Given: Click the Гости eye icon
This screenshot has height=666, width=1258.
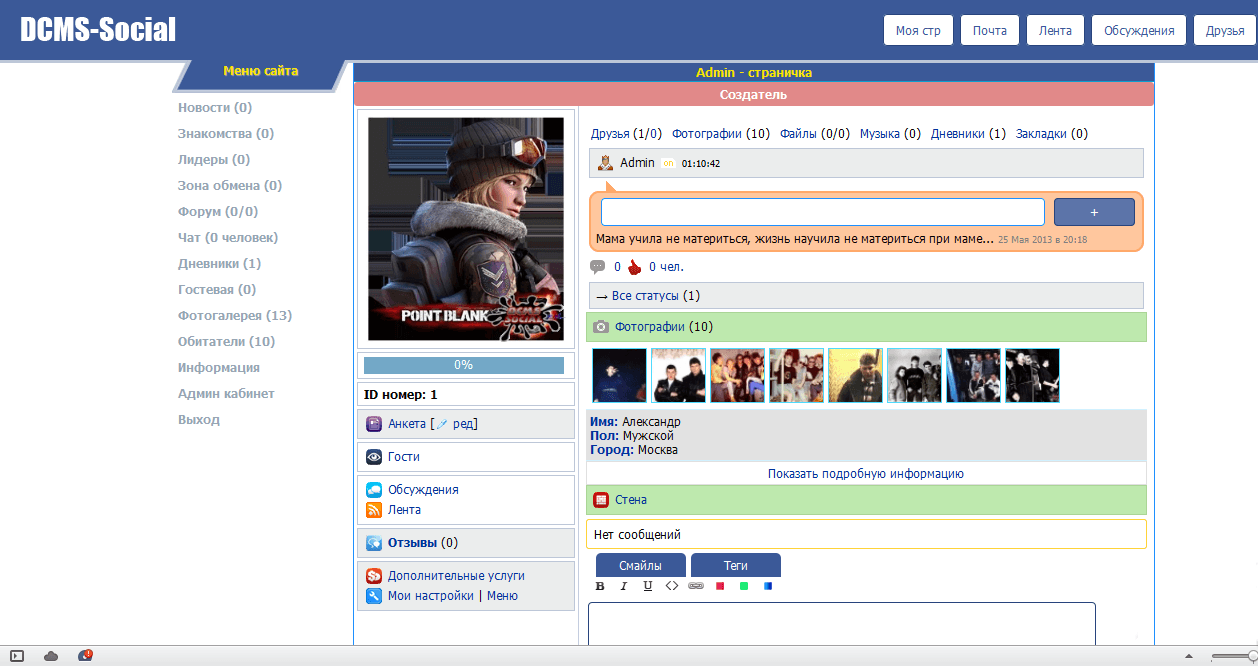Looking at the screenshot, I should tap(374, 457).
